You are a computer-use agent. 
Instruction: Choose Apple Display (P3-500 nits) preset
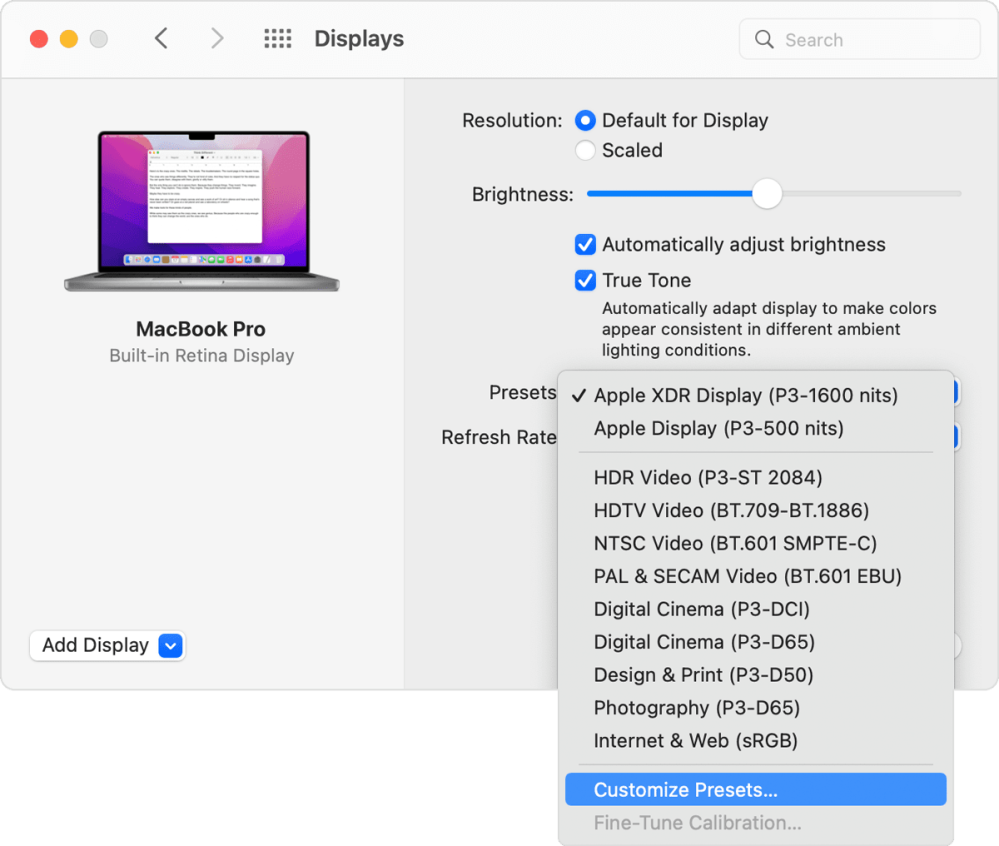pyautogui.click(x=718, y=429)
